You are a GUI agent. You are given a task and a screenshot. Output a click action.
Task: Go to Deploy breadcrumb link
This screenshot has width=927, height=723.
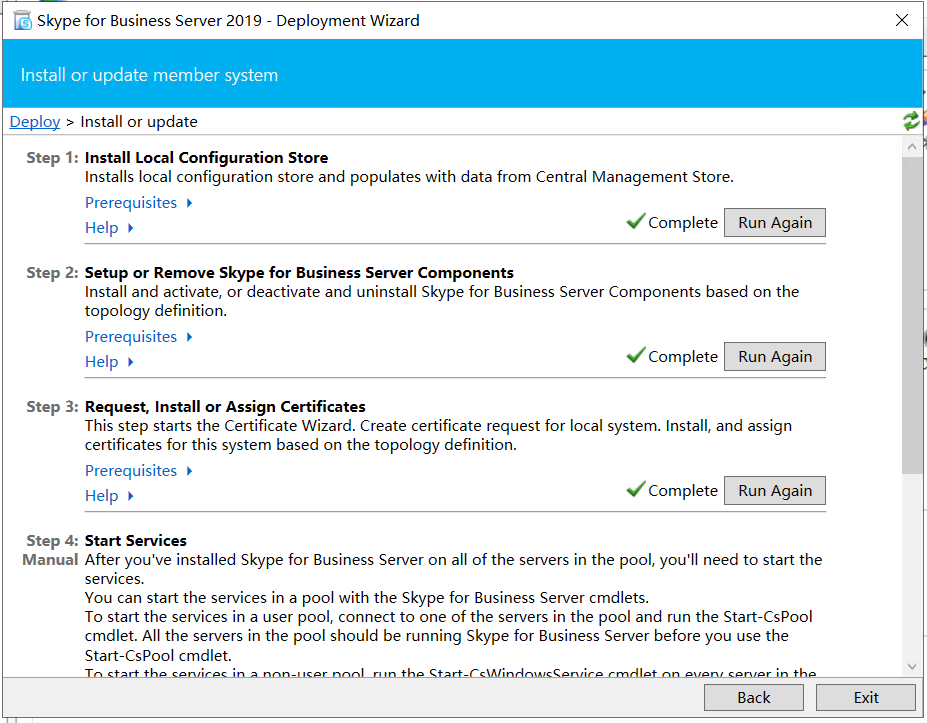[x=35, y=122]
